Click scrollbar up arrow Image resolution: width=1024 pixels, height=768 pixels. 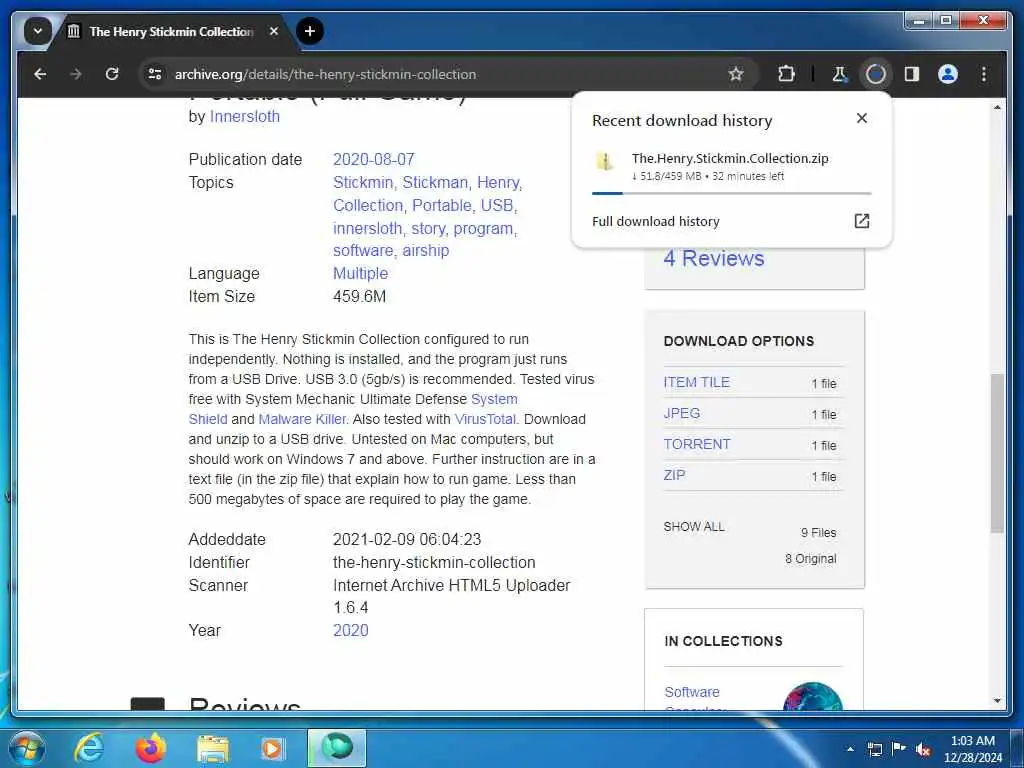pyautogui.click(x=997, y=106)
